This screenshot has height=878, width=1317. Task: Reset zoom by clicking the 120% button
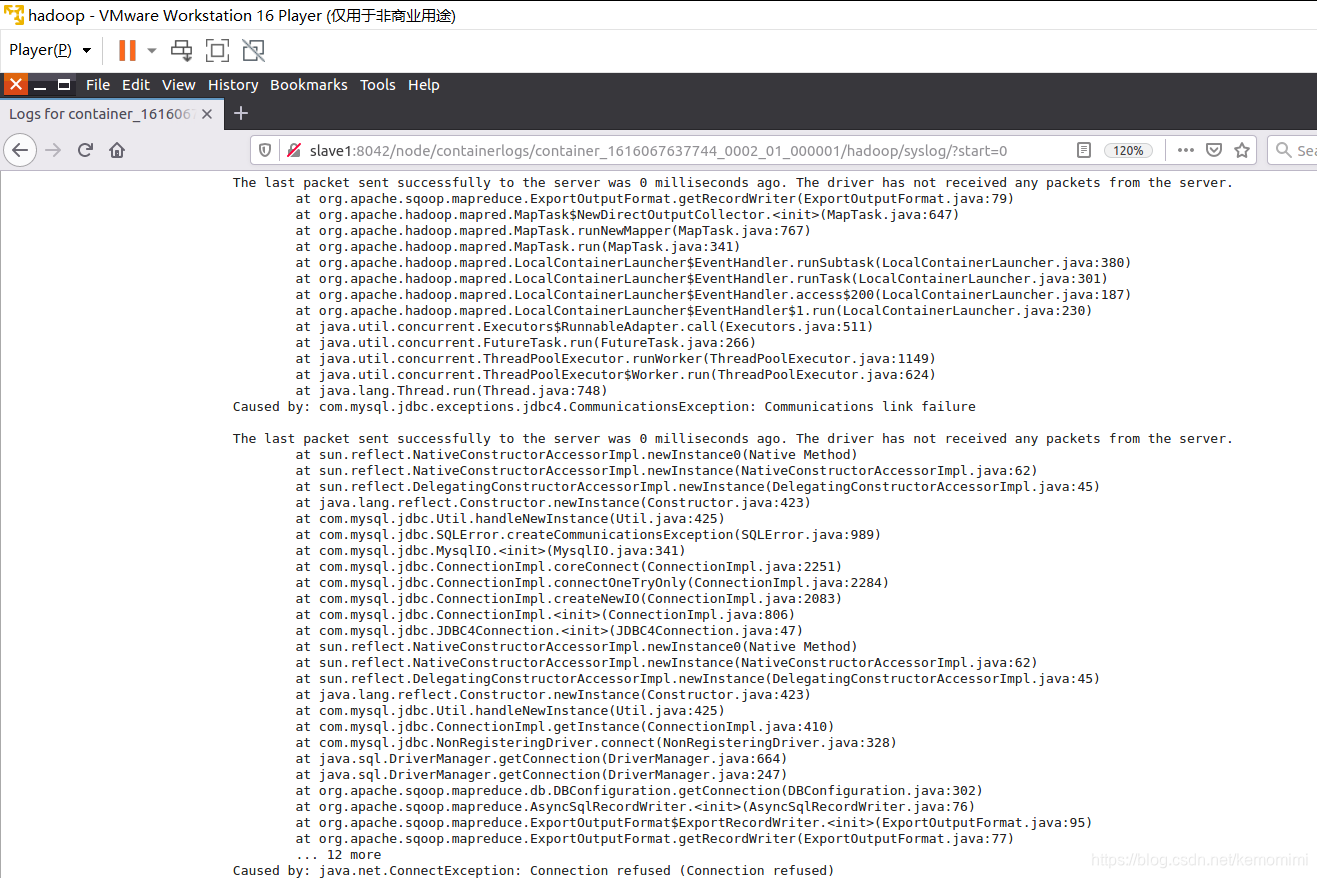pos(1128,150)
